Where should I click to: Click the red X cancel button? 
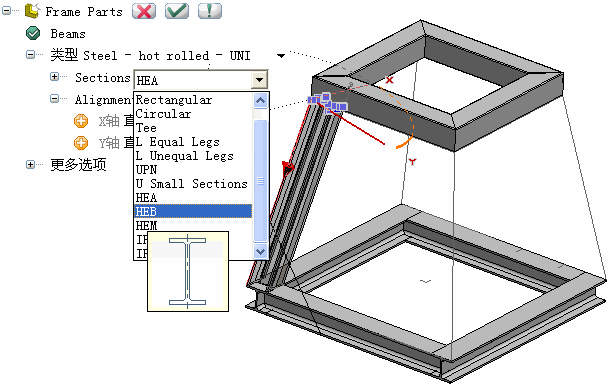click(144, 11)
